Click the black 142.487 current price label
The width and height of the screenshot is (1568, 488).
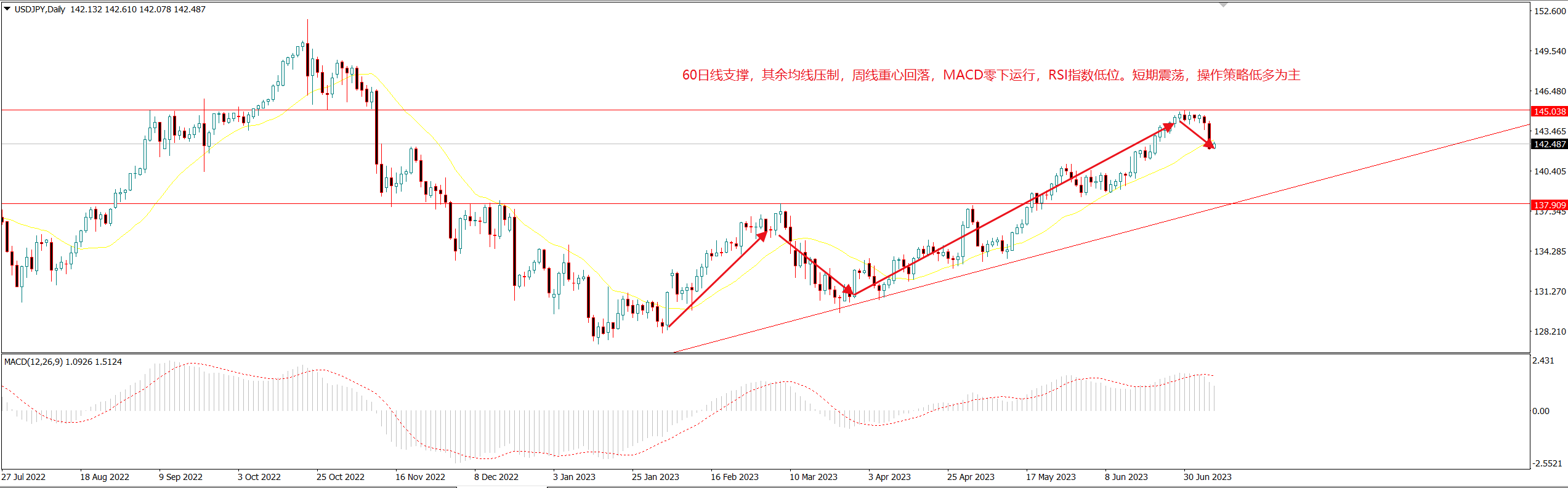(x=1549, y=144)
